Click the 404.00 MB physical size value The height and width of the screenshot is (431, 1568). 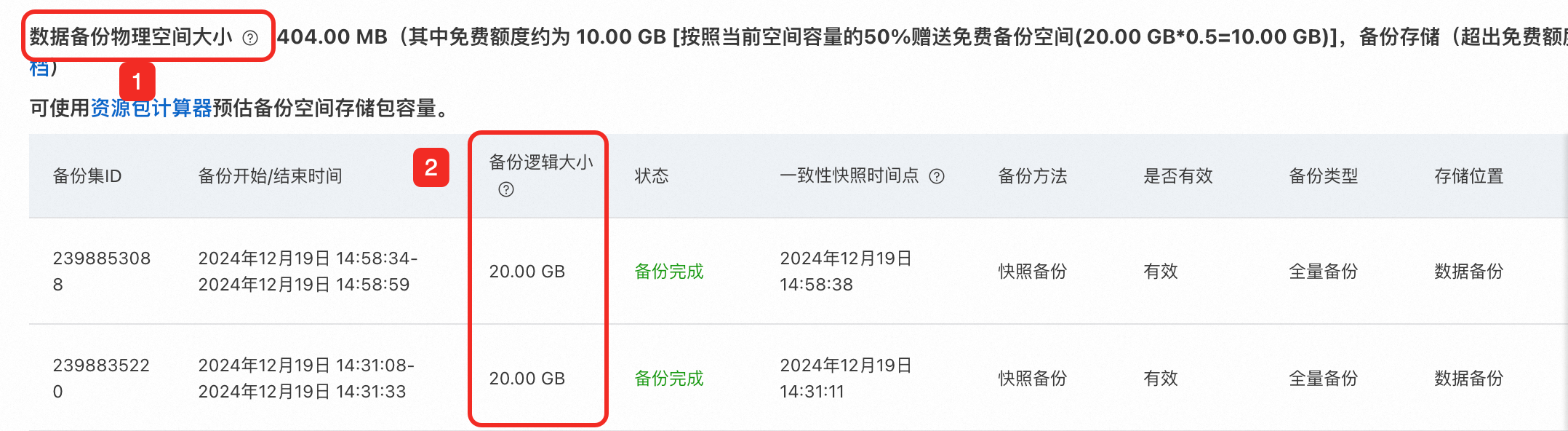tap(332, 37)
